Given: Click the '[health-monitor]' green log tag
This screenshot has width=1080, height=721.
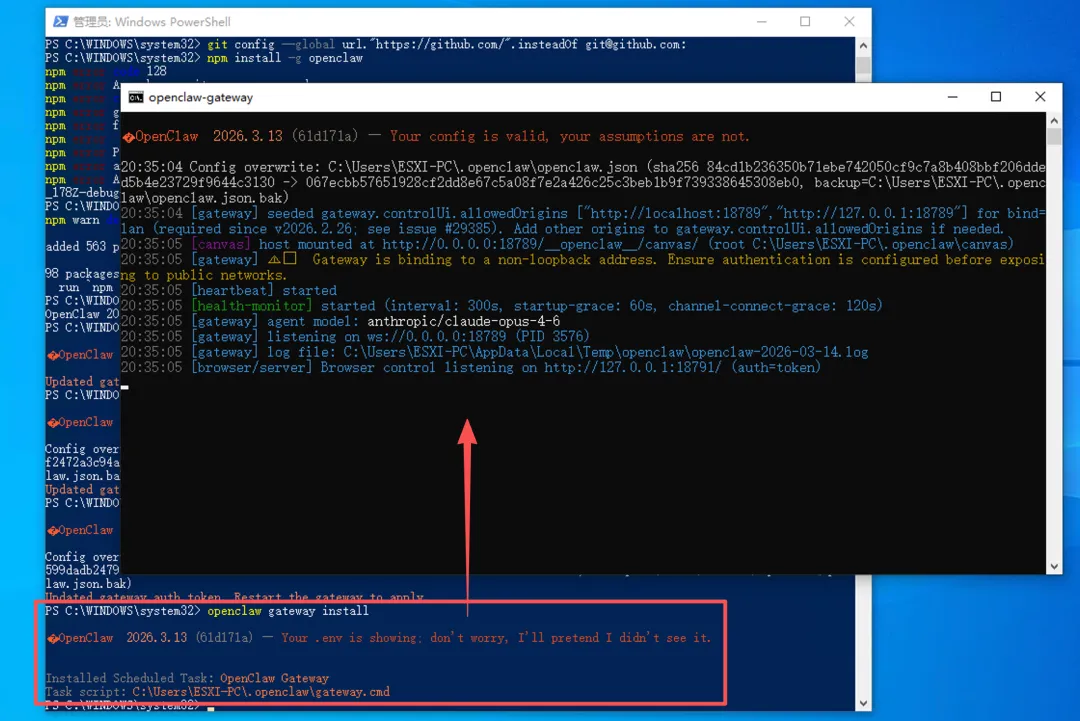Looking at the screenshot, I should [251, 305].
